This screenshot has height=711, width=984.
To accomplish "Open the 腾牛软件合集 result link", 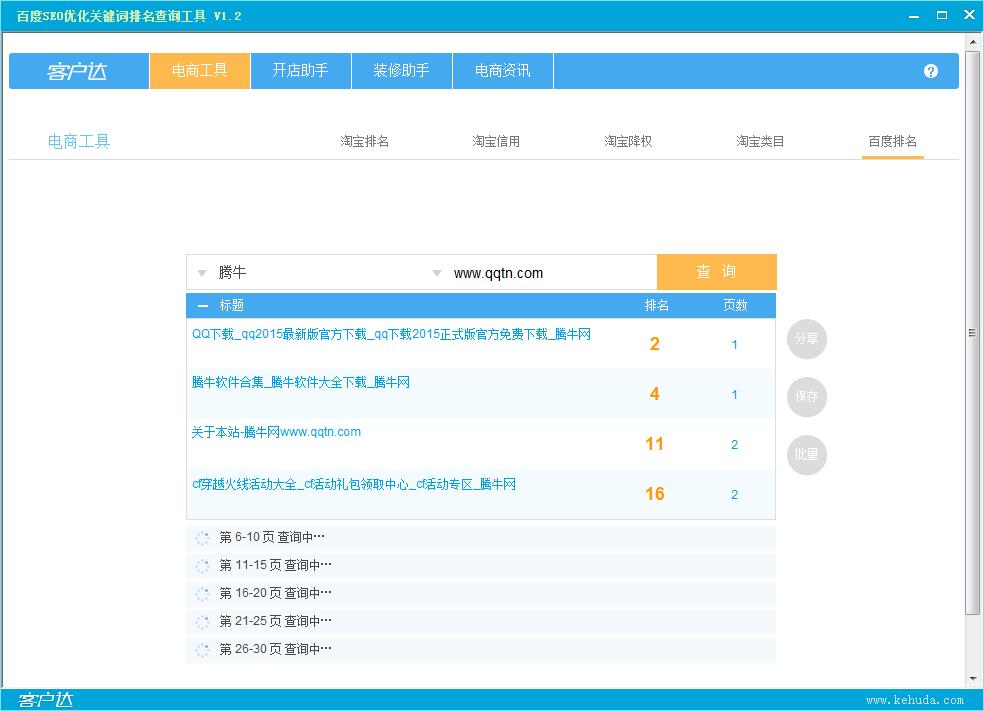I will (301, 383).
